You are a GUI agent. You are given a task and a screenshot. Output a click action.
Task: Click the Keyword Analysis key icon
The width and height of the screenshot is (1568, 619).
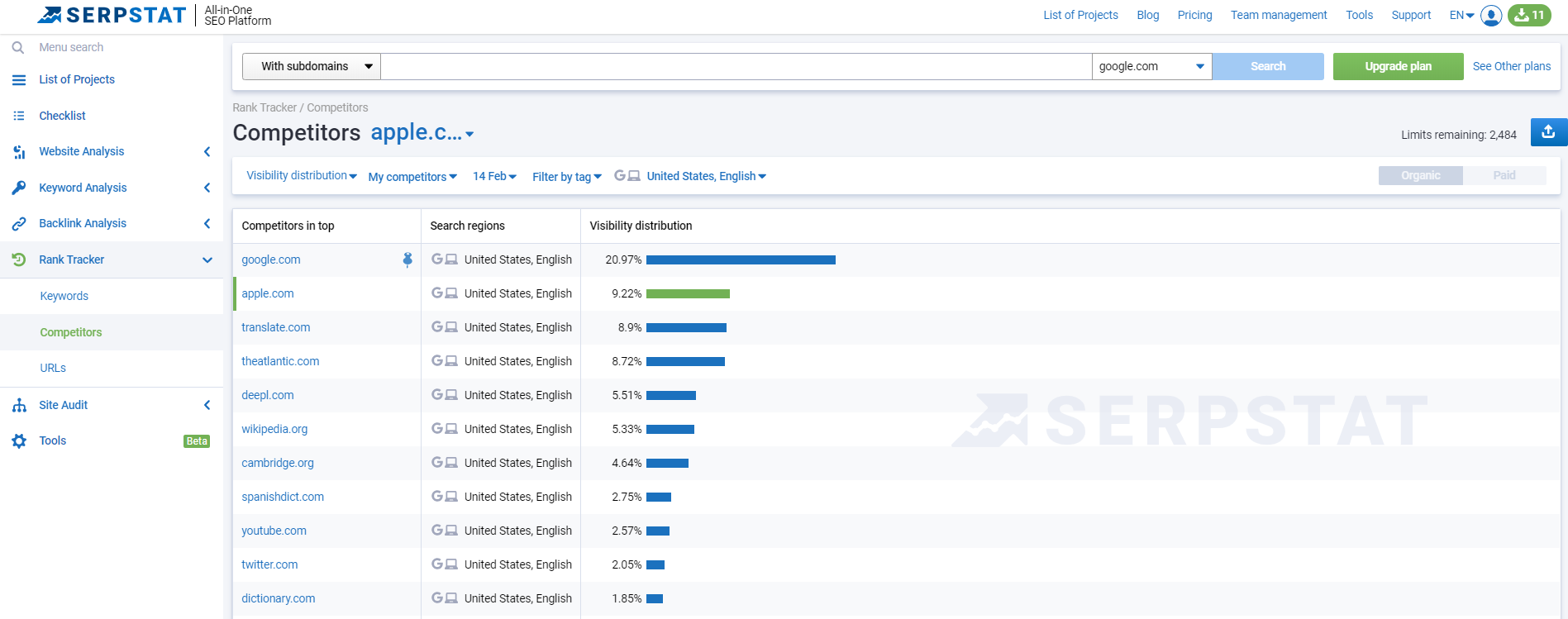19,188
